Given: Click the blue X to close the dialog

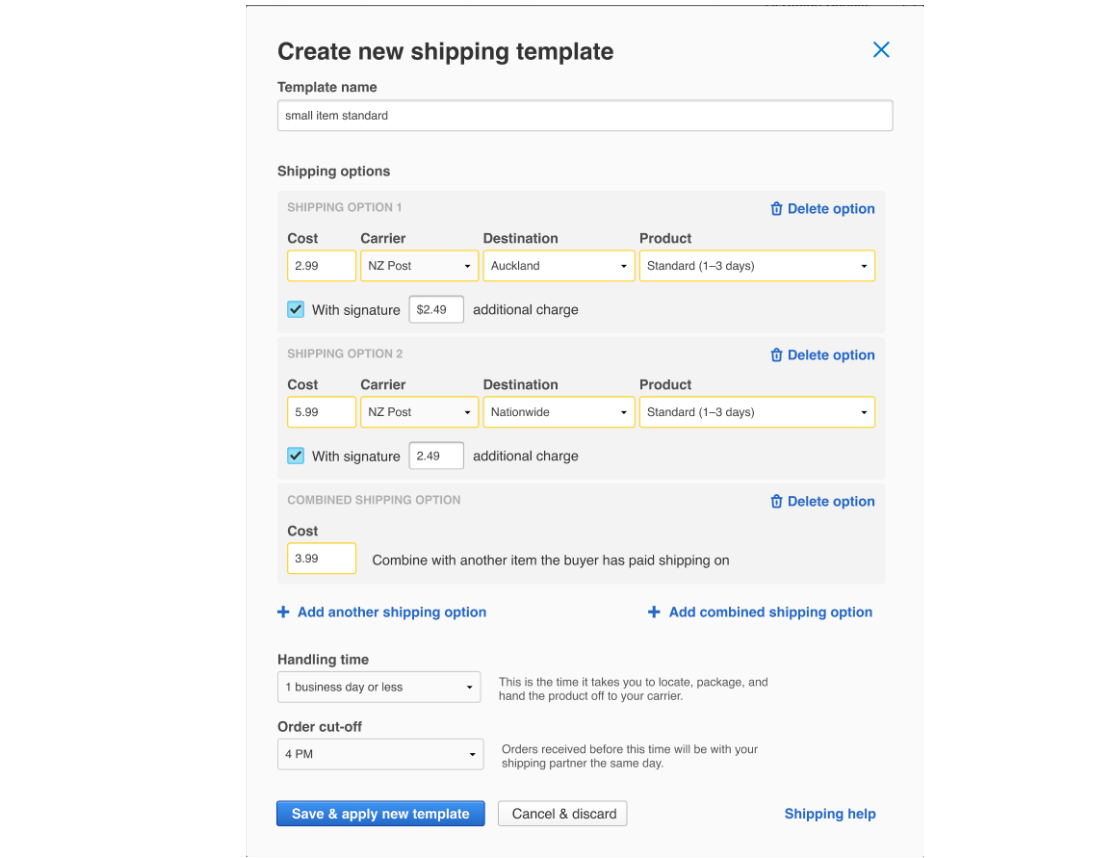Looking at the screenshot, I should click(x=881, y=49).
